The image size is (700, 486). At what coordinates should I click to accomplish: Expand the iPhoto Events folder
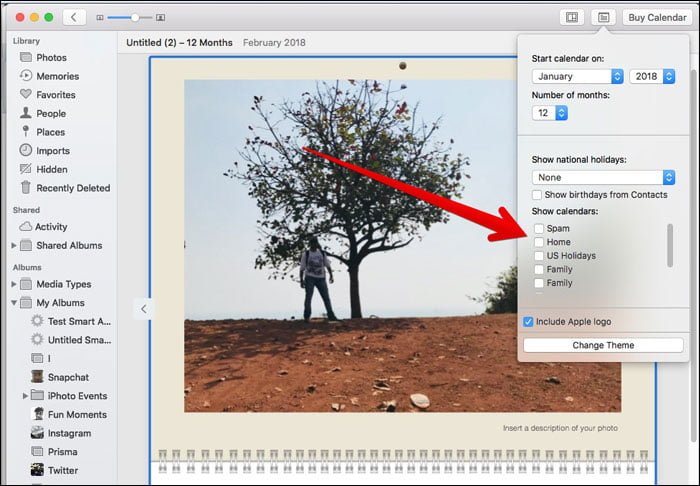click(x=25, y=396)
